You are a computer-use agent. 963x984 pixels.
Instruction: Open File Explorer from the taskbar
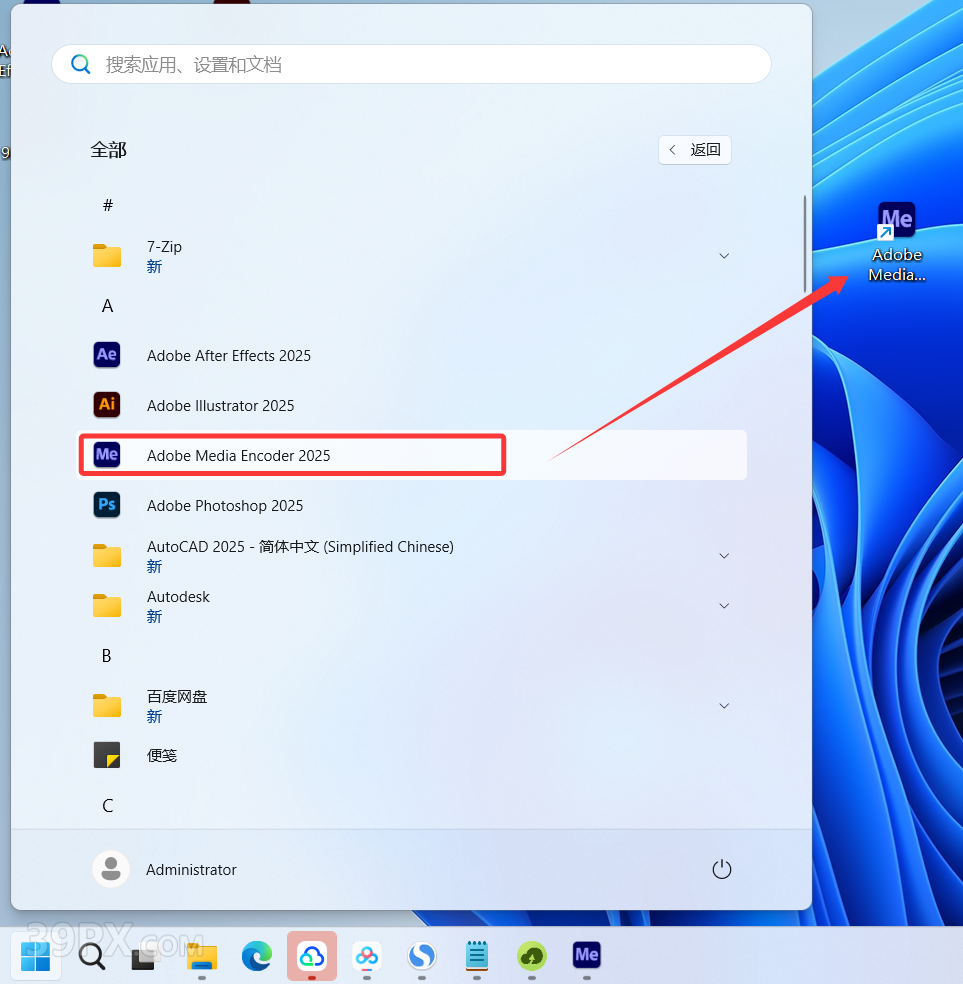[x=201, y=956]
